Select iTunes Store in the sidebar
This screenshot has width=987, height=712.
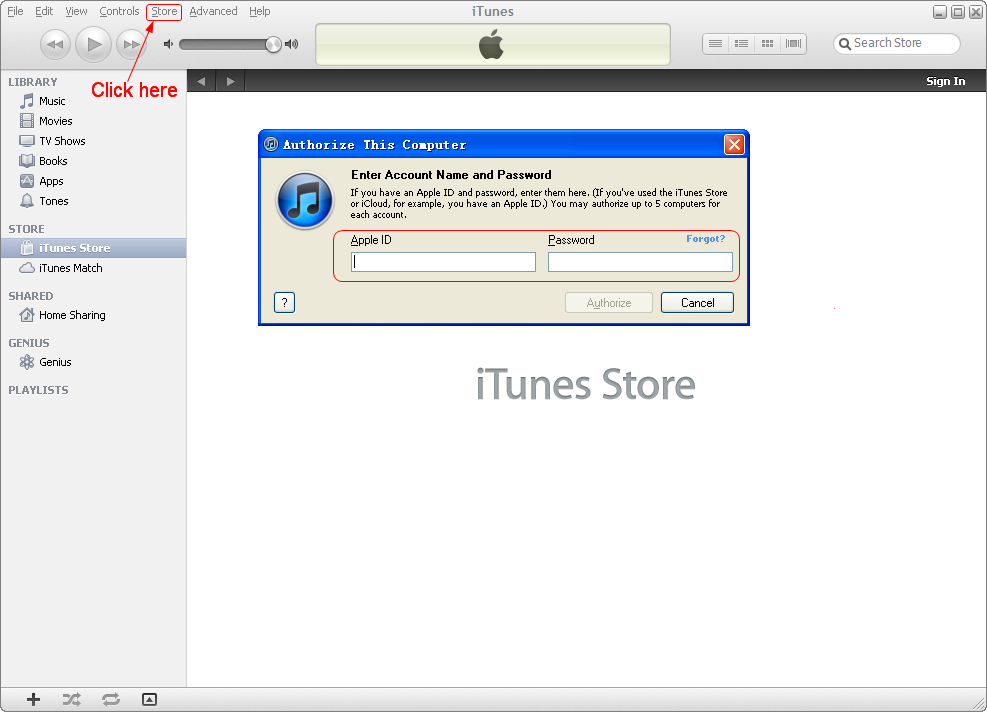[x=93, y=248]
